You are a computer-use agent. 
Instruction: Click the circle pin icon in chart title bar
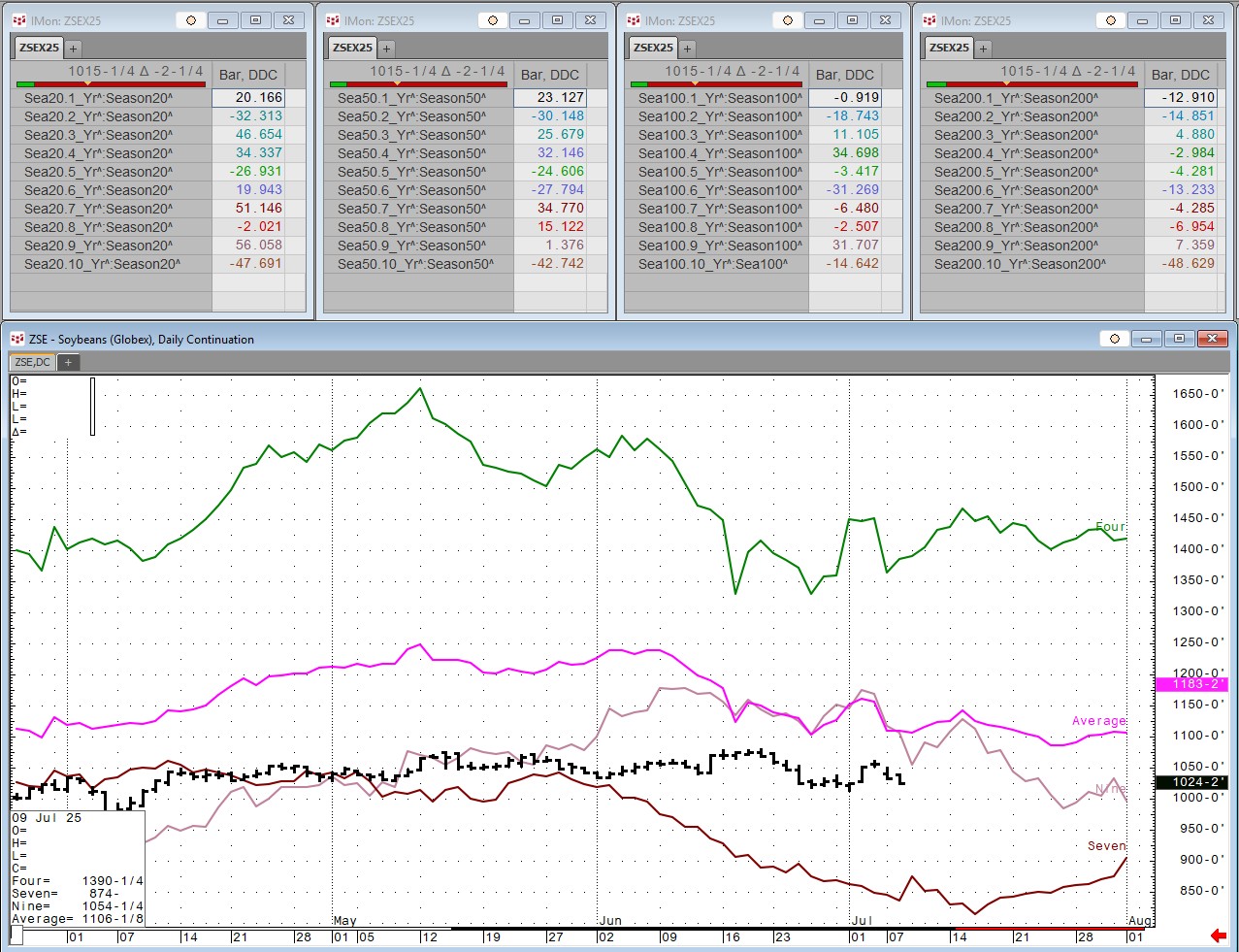(x=1115, y=339)
